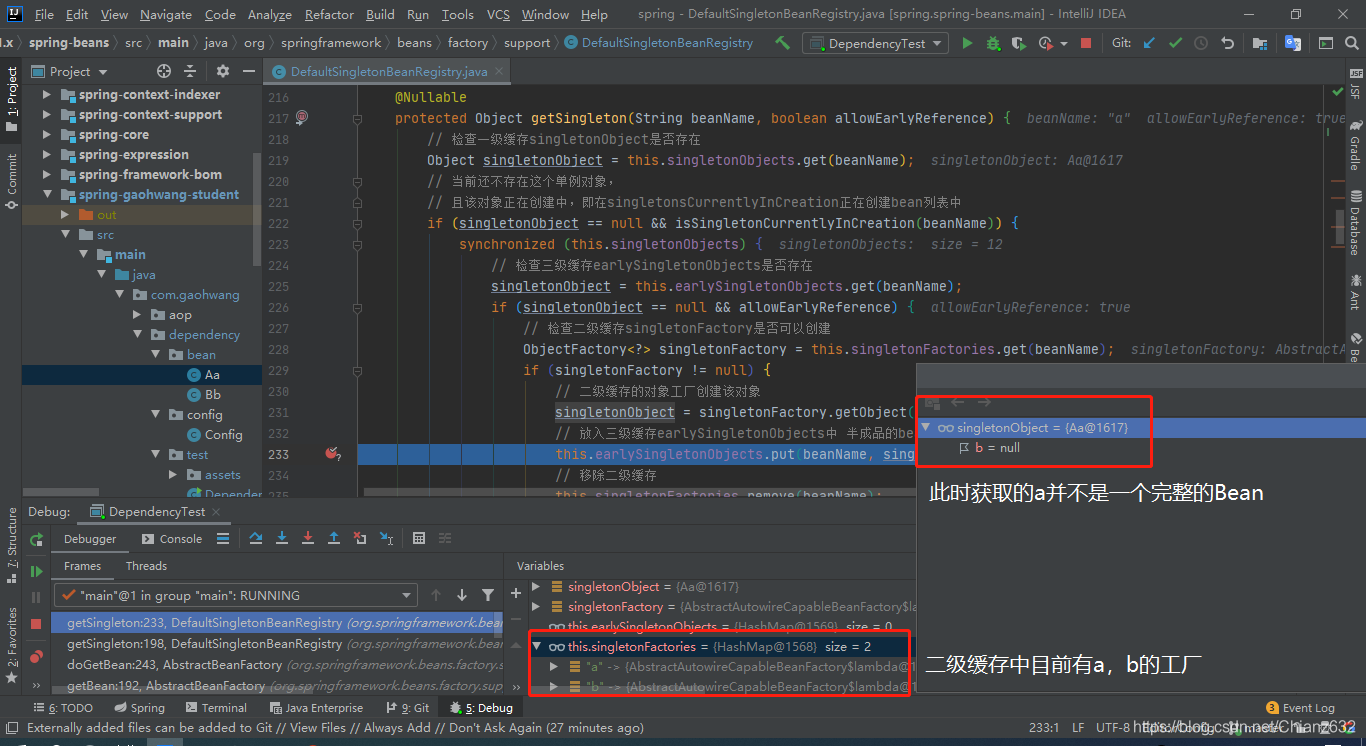The width and height of the screenshot is (1366, 746).
Task: Collapse the dependency package node
Action: coord(138,335)
